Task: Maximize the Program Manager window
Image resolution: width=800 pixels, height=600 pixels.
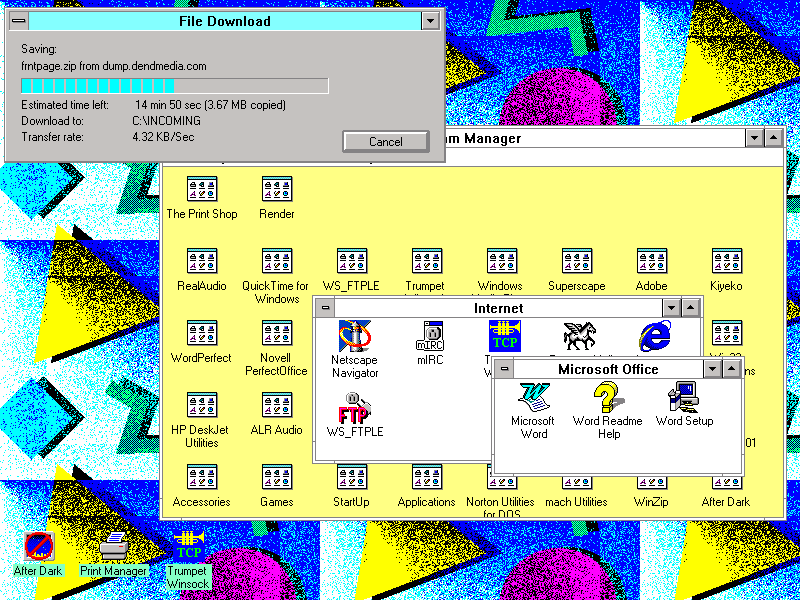Action: [773, 138]
